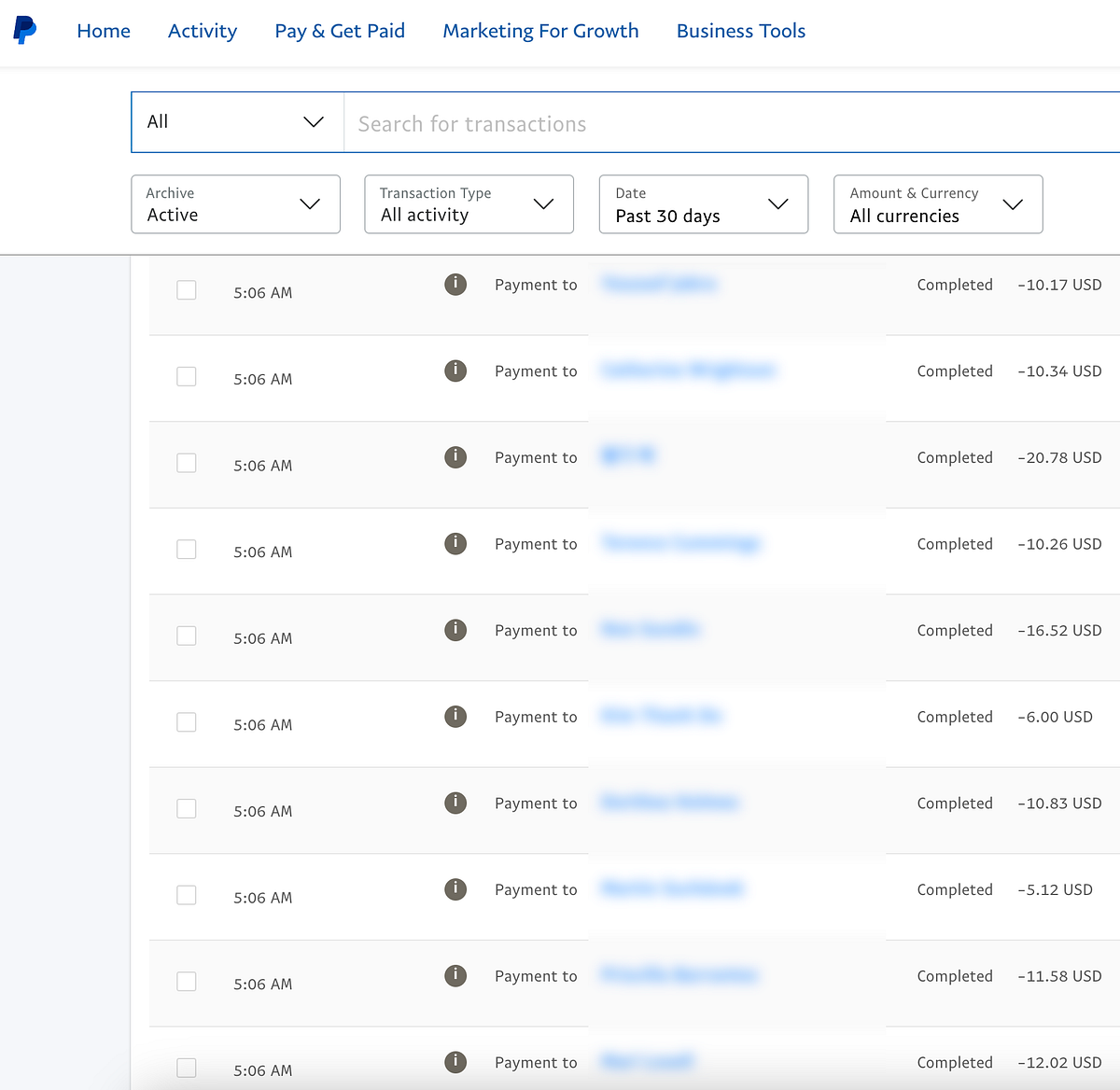Click the info icon on the -10.34 USD transaction
1120x1090 pixels.
pyautogui.click(x=455, y=370)
